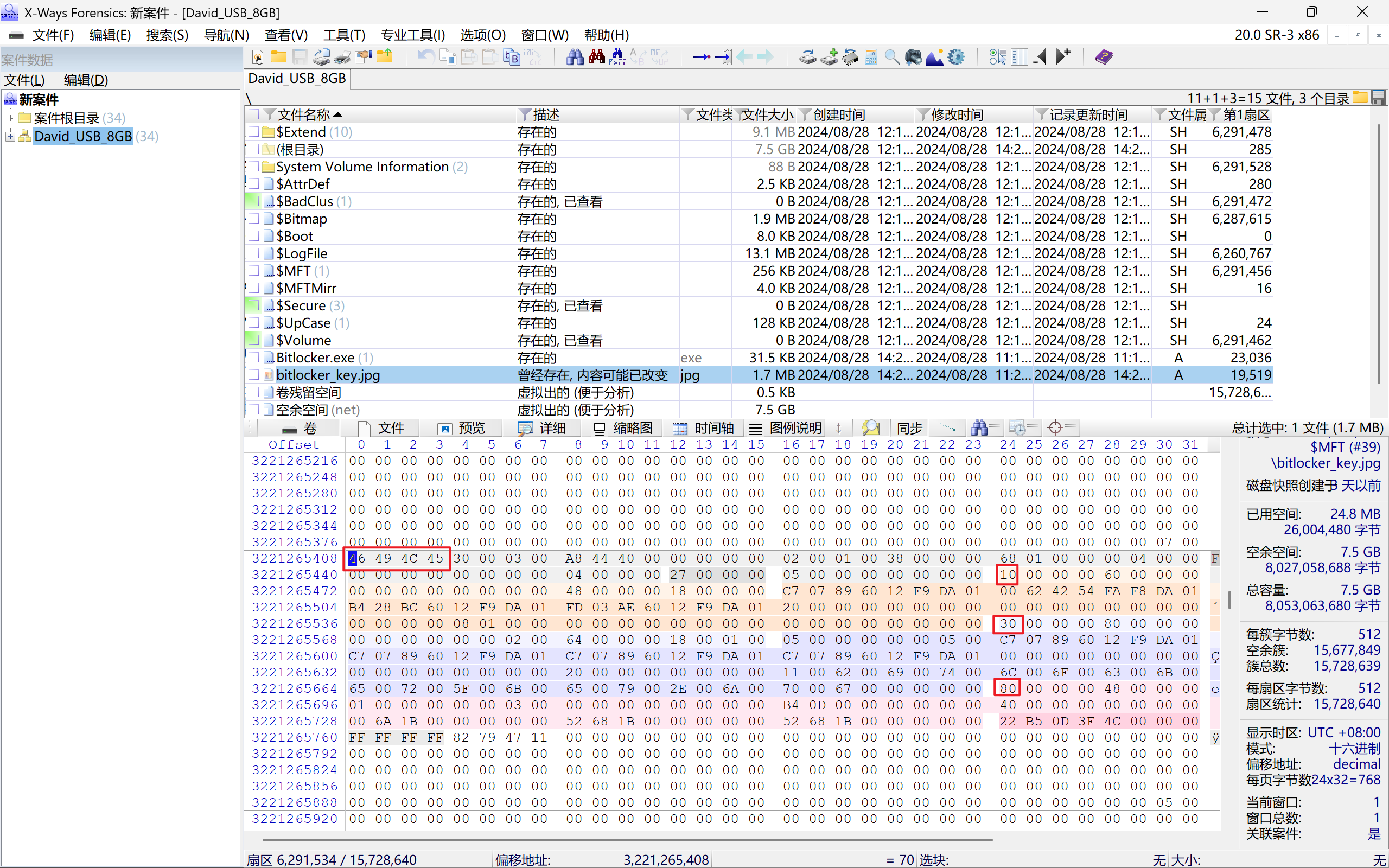Viewport: 1389px width, 868px height.
Task: Check the box next to Bitlocker.exe
Action: coord(254,358)
